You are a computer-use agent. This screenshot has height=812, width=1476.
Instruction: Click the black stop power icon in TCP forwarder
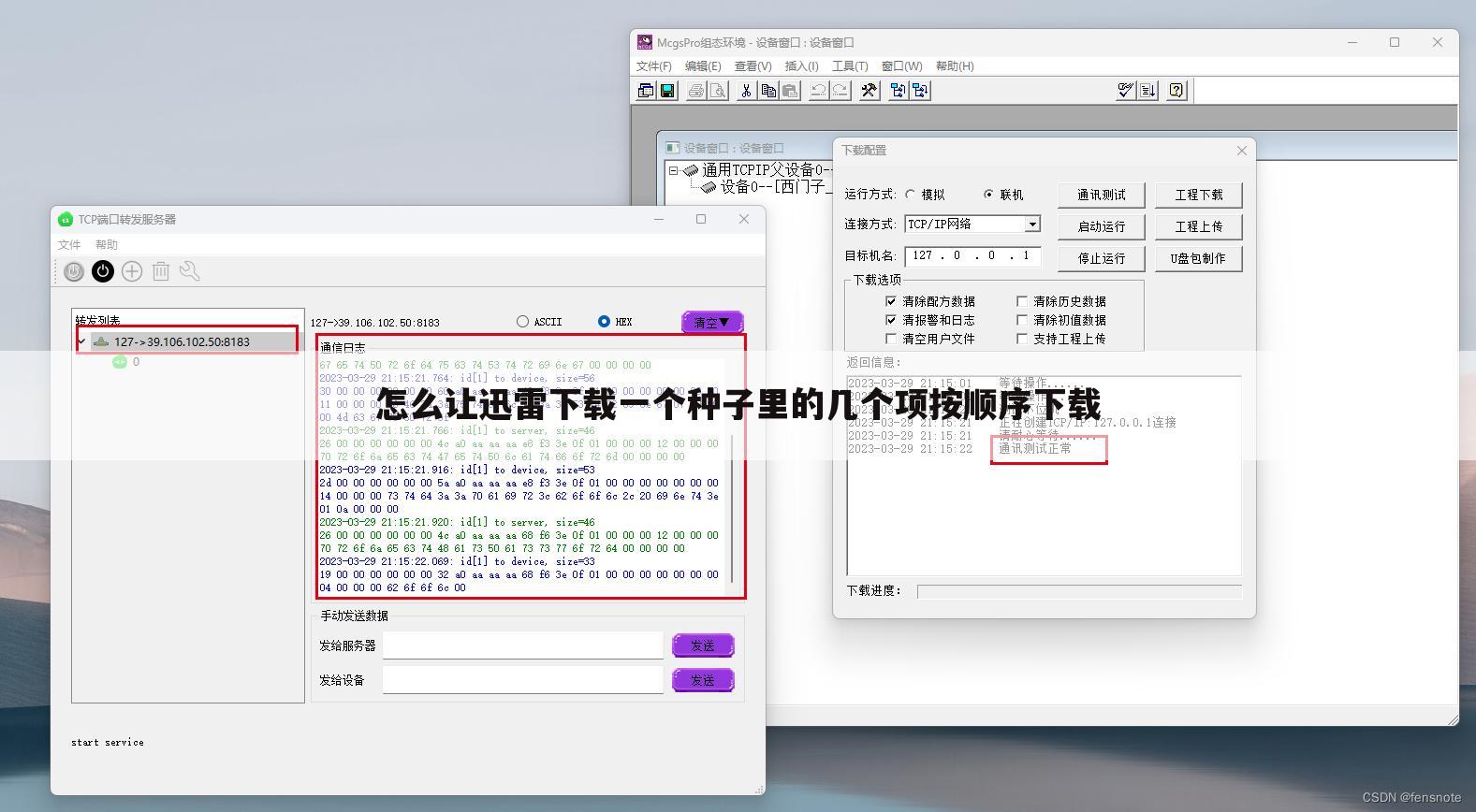pos(103,271)
